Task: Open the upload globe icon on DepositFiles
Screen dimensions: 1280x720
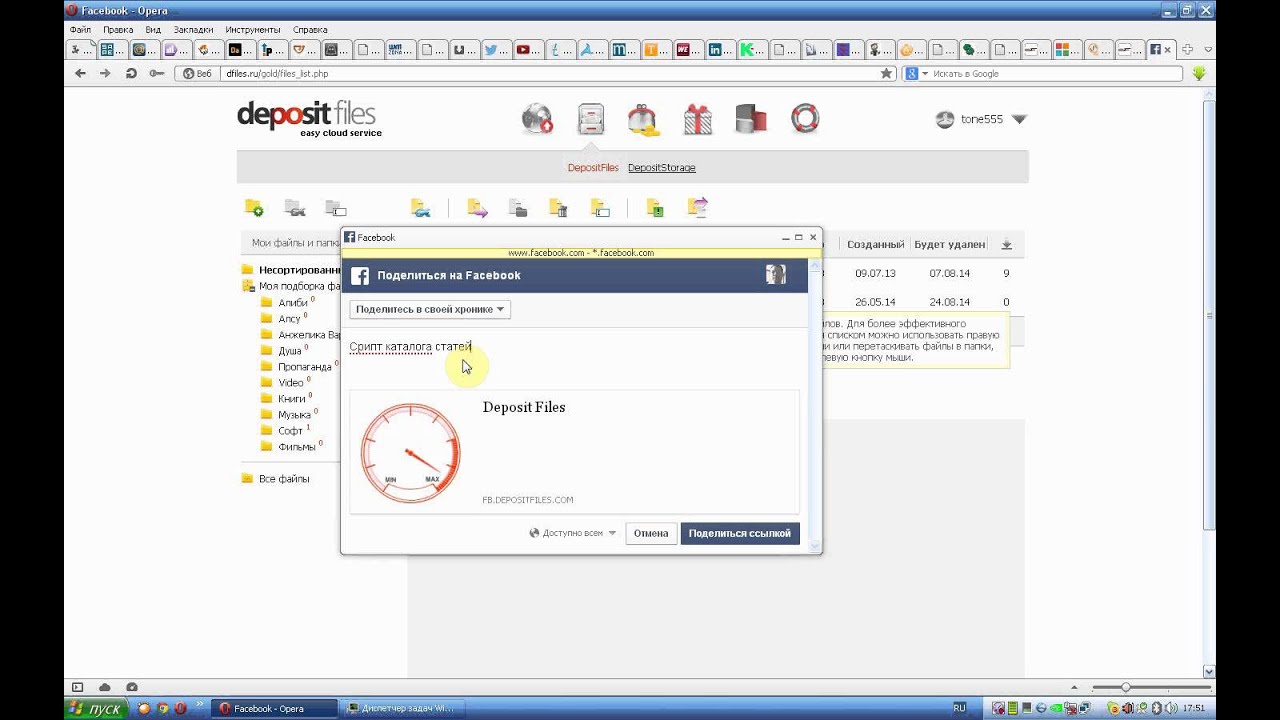Action: [x=538, y=119]
